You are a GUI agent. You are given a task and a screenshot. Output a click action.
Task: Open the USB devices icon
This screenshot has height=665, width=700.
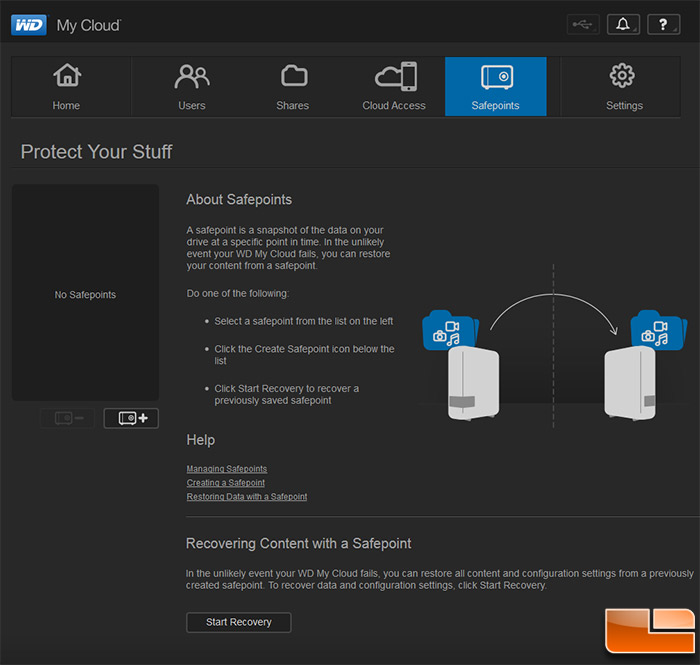pyautogui.click(x=583, y=24)
